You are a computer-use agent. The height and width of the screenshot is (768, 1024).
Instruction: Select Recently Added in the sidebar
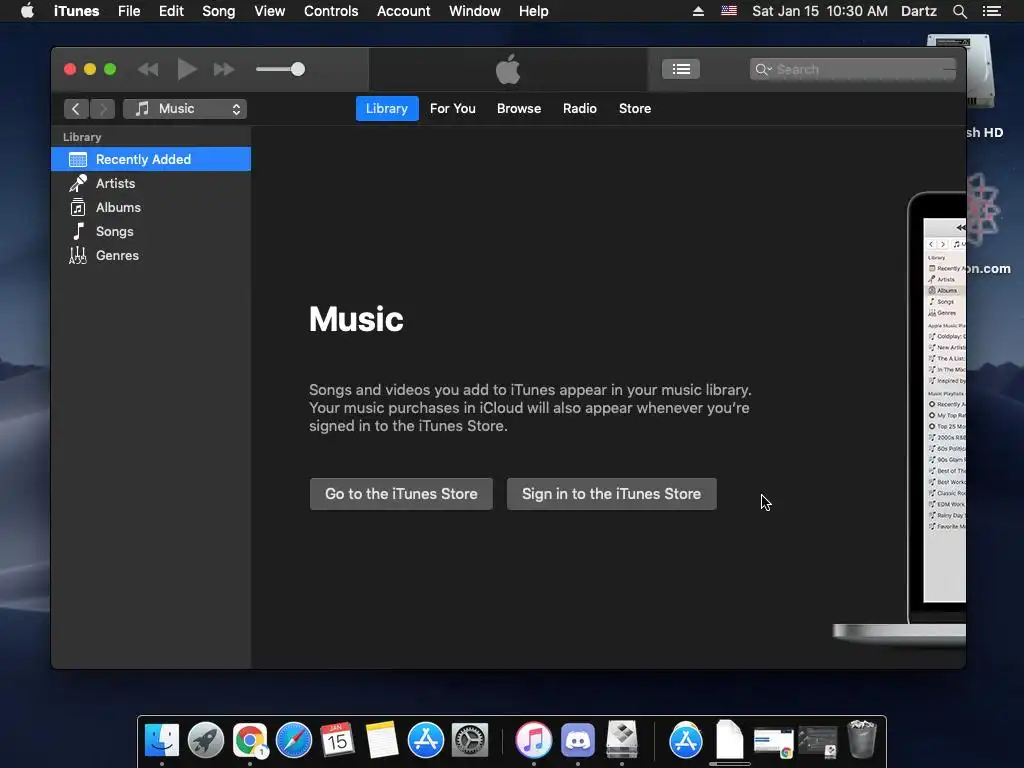(151, 159)
